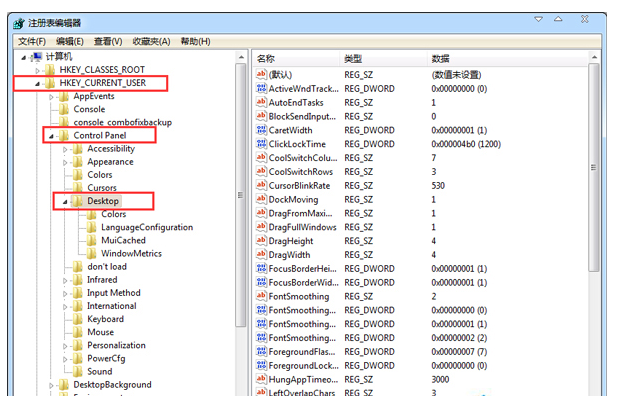Click the ClickLockTime DWORD value icon
The height and width of the screenshot is (396, 625).
261,144
